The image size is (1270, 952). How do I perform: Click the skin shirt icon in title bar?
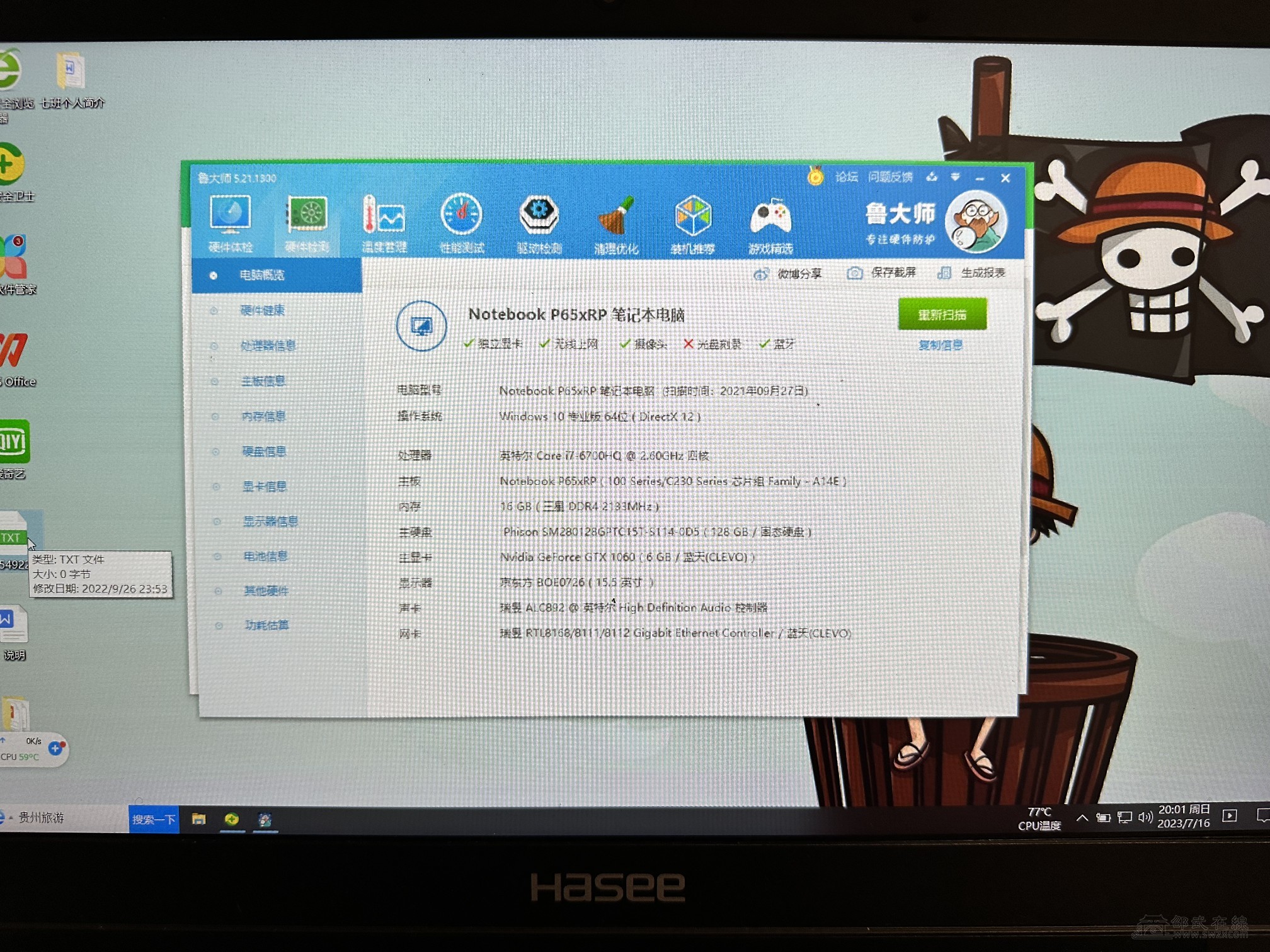coord(932,178)
